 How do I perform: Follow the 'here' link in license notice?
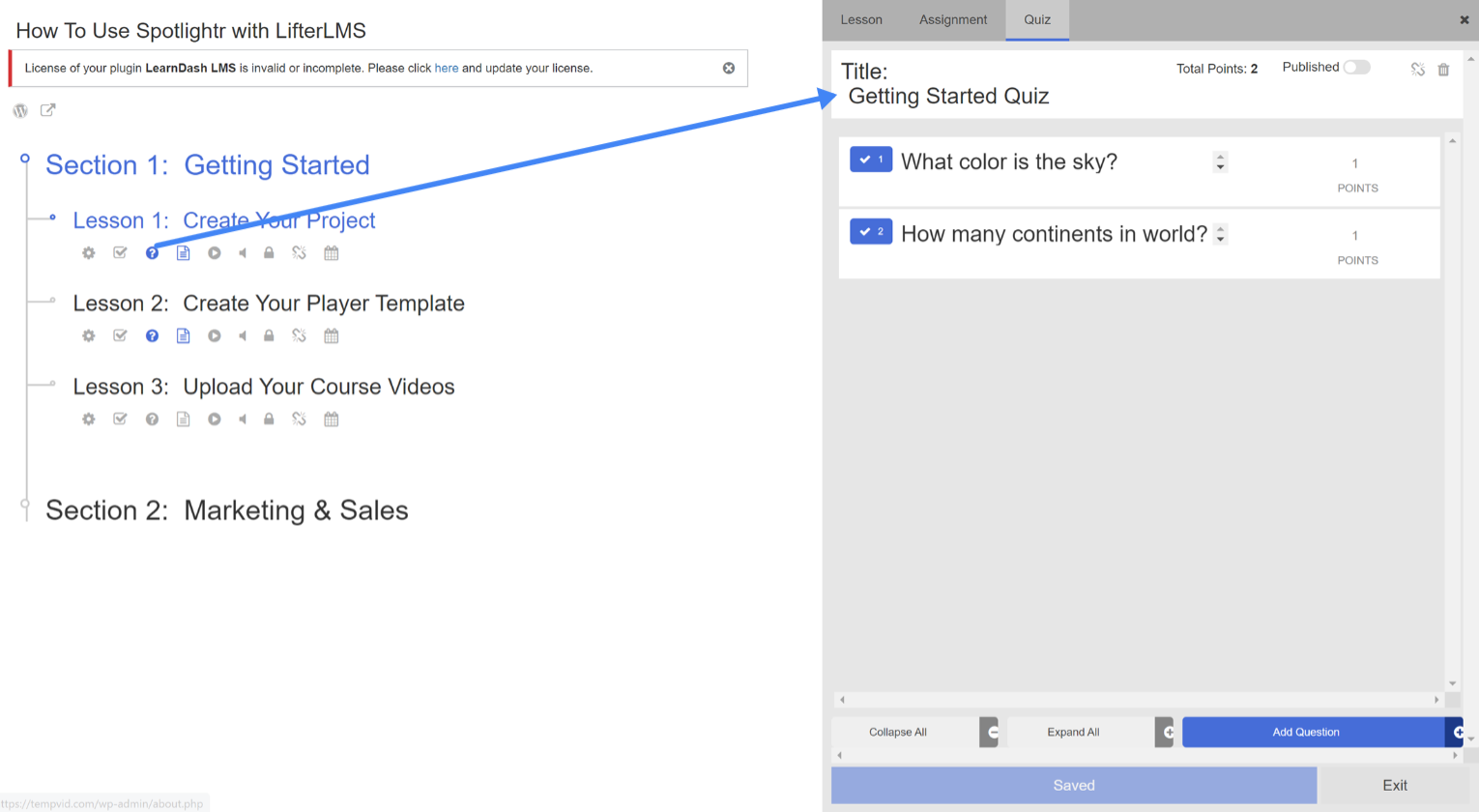point(447,68)
